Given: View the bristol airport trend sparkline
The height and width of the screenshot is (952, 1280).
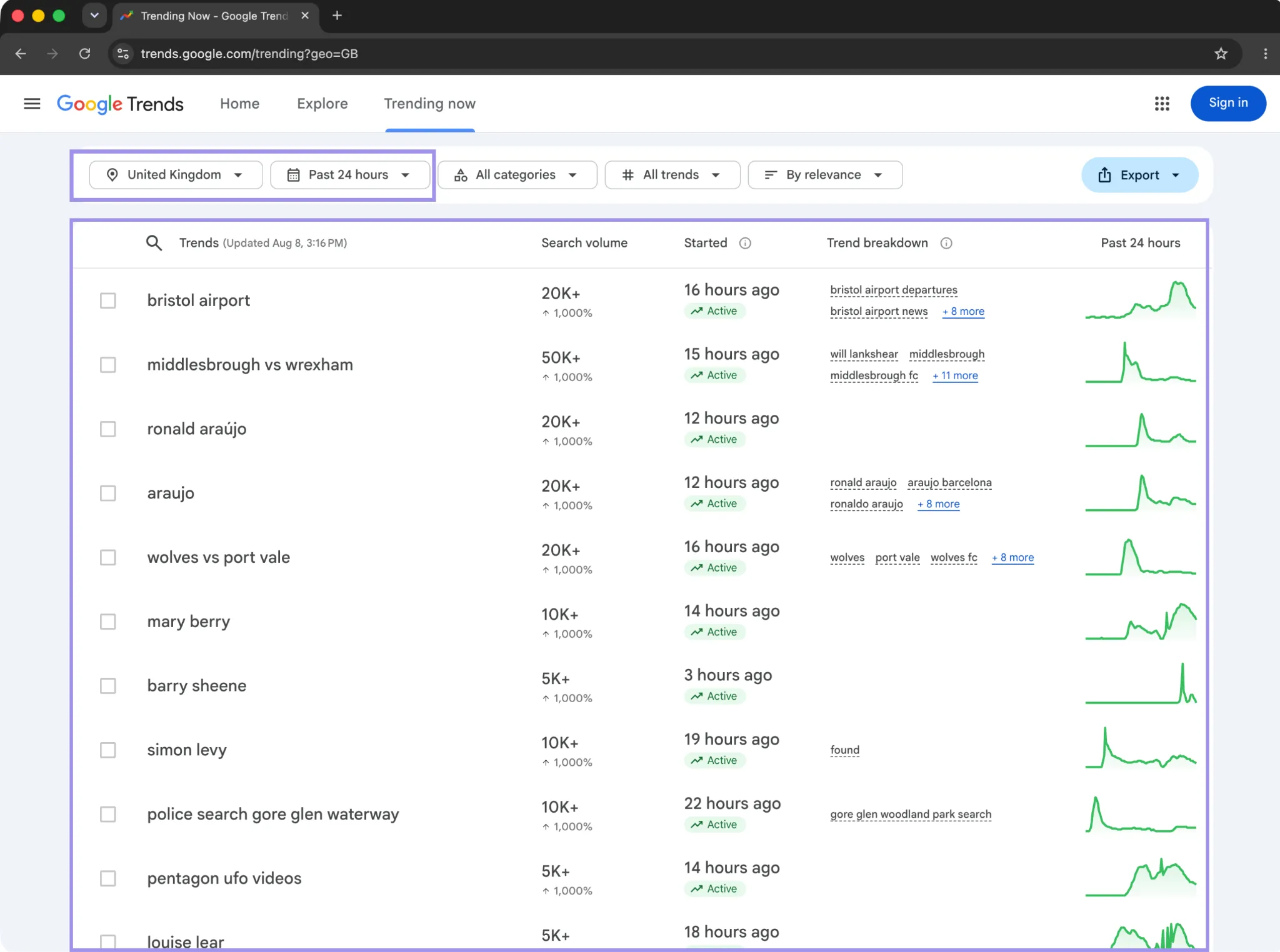Looking at the screenshot, I should pos(1141,300).
